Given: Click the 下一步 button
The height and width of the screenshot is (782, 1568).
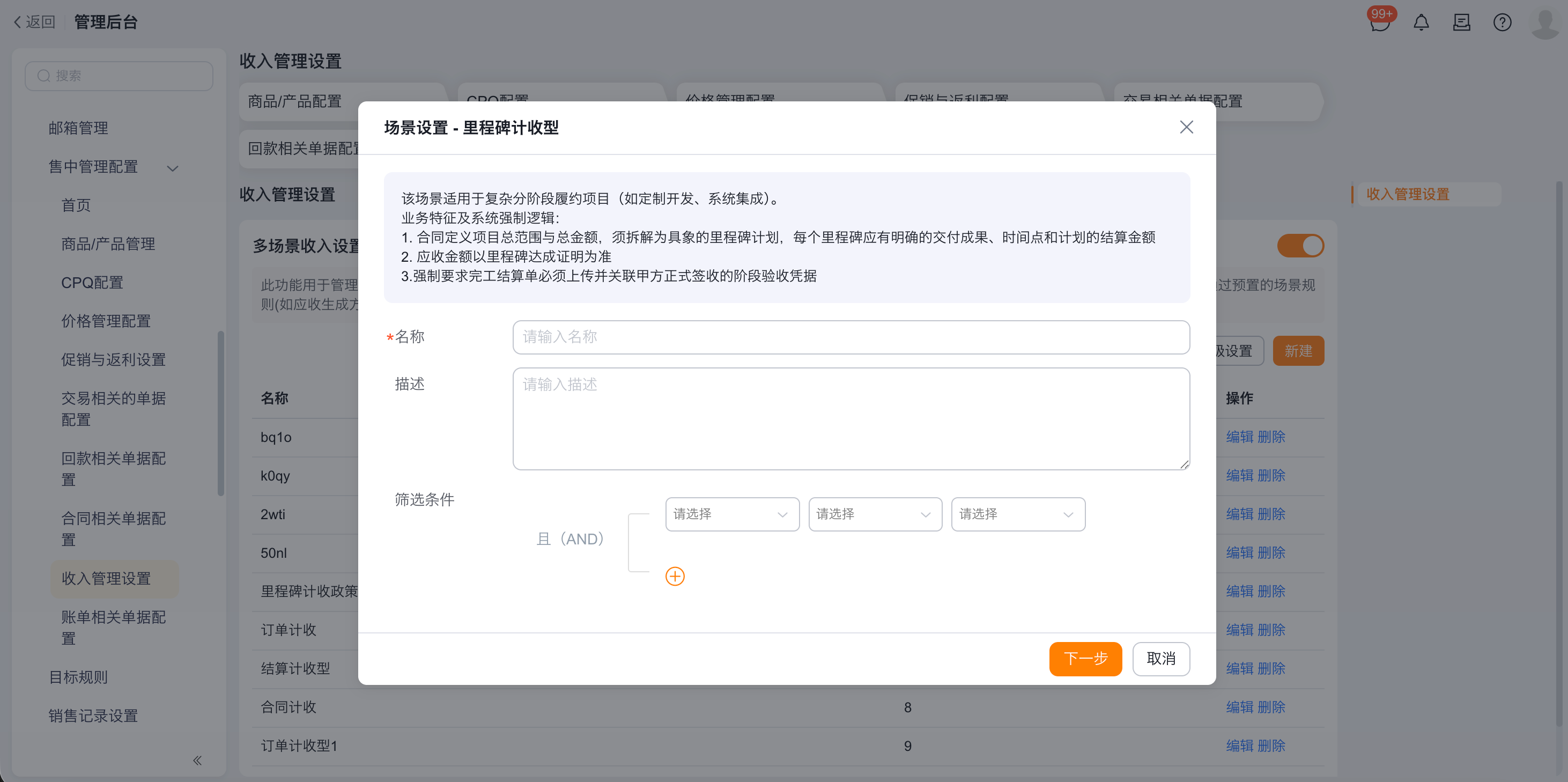Looking at the screenshot, I should pos(1085,658).
